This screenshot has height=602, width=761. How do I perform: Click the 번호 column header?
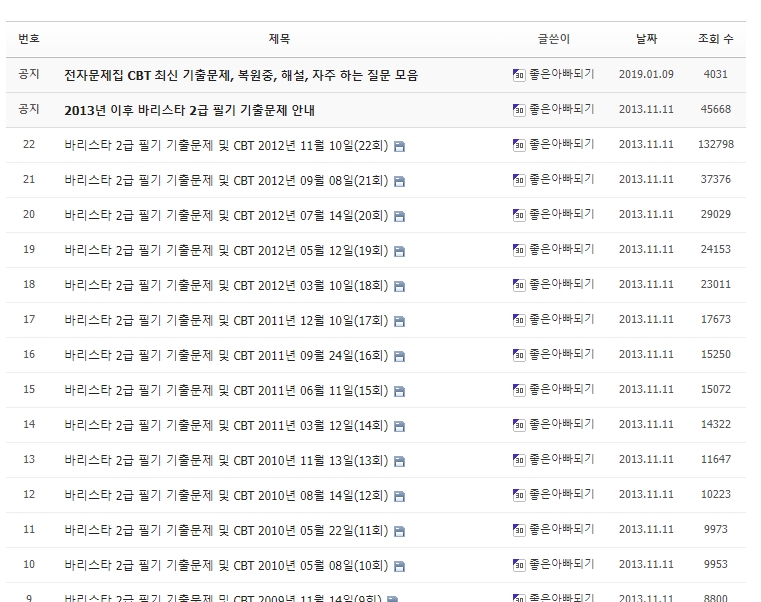(29, 39)
